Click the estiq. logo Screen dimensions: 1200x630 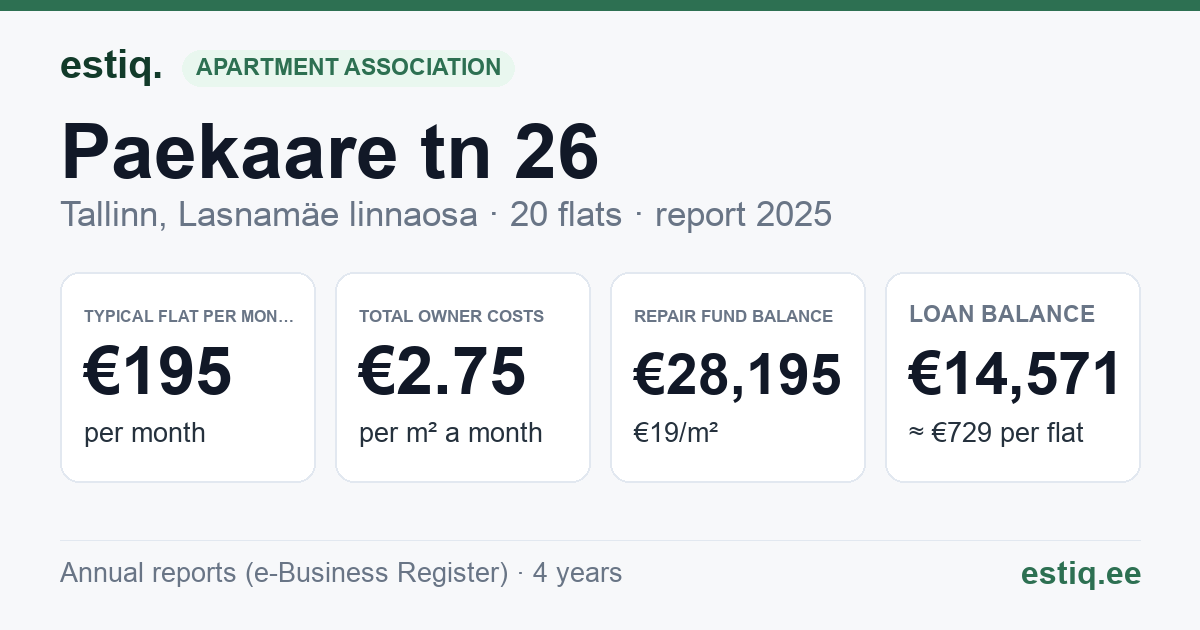pyautogui.click(x=111, y=66)
